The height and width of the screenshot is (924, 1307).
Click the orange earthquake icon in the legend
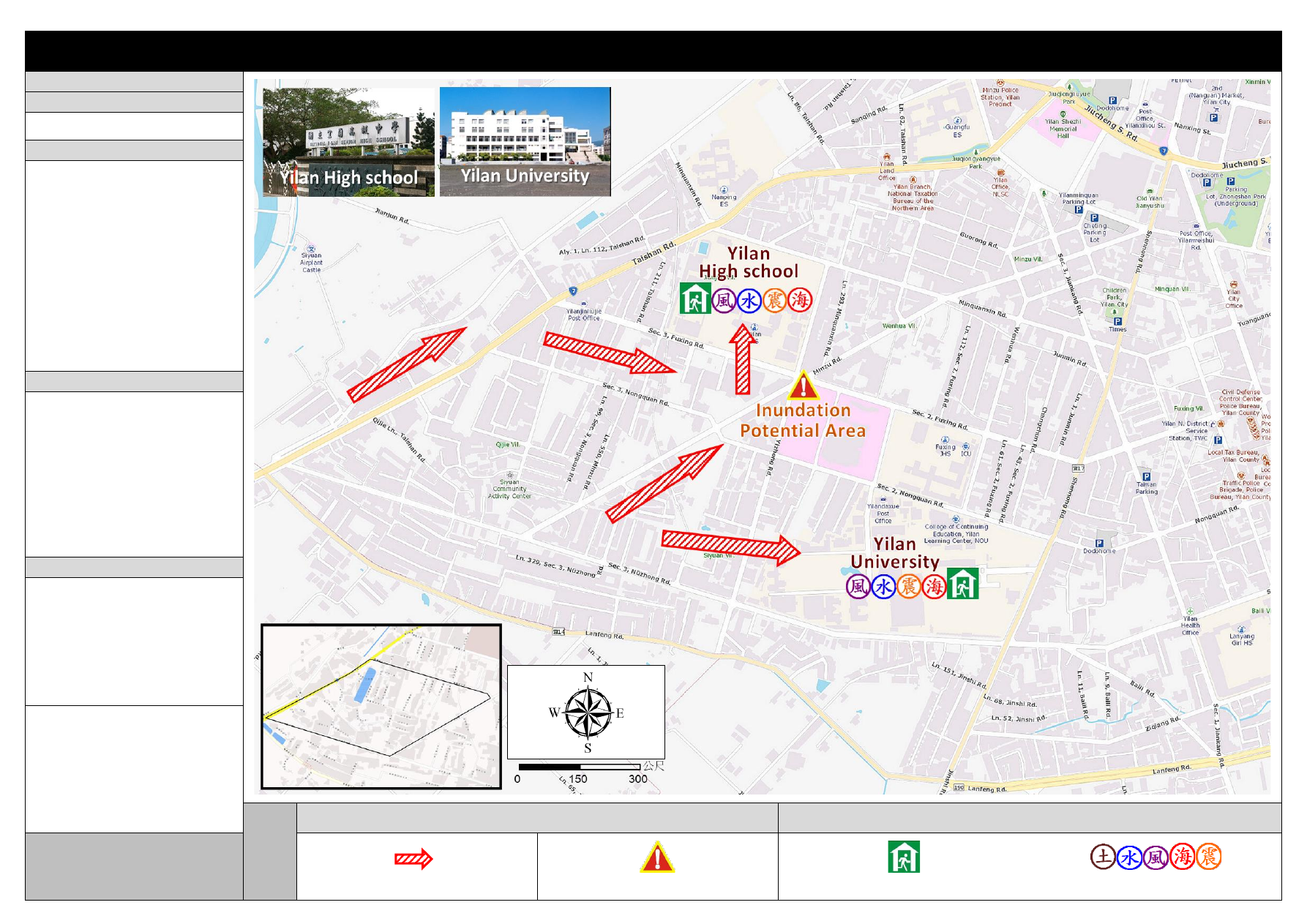(1208, 857)
